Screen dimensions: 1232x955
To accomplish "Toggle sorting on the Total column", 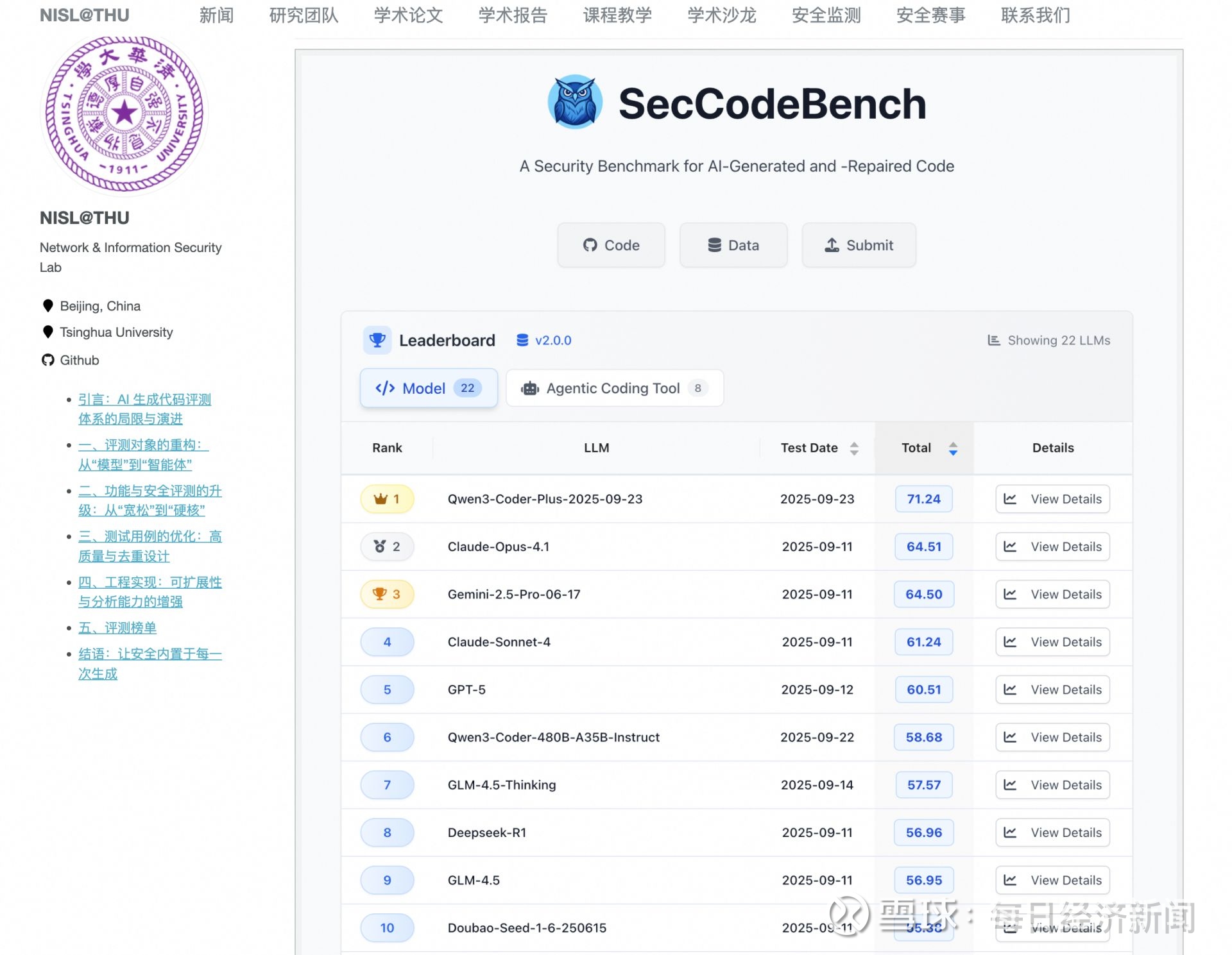I will point(953,448).
